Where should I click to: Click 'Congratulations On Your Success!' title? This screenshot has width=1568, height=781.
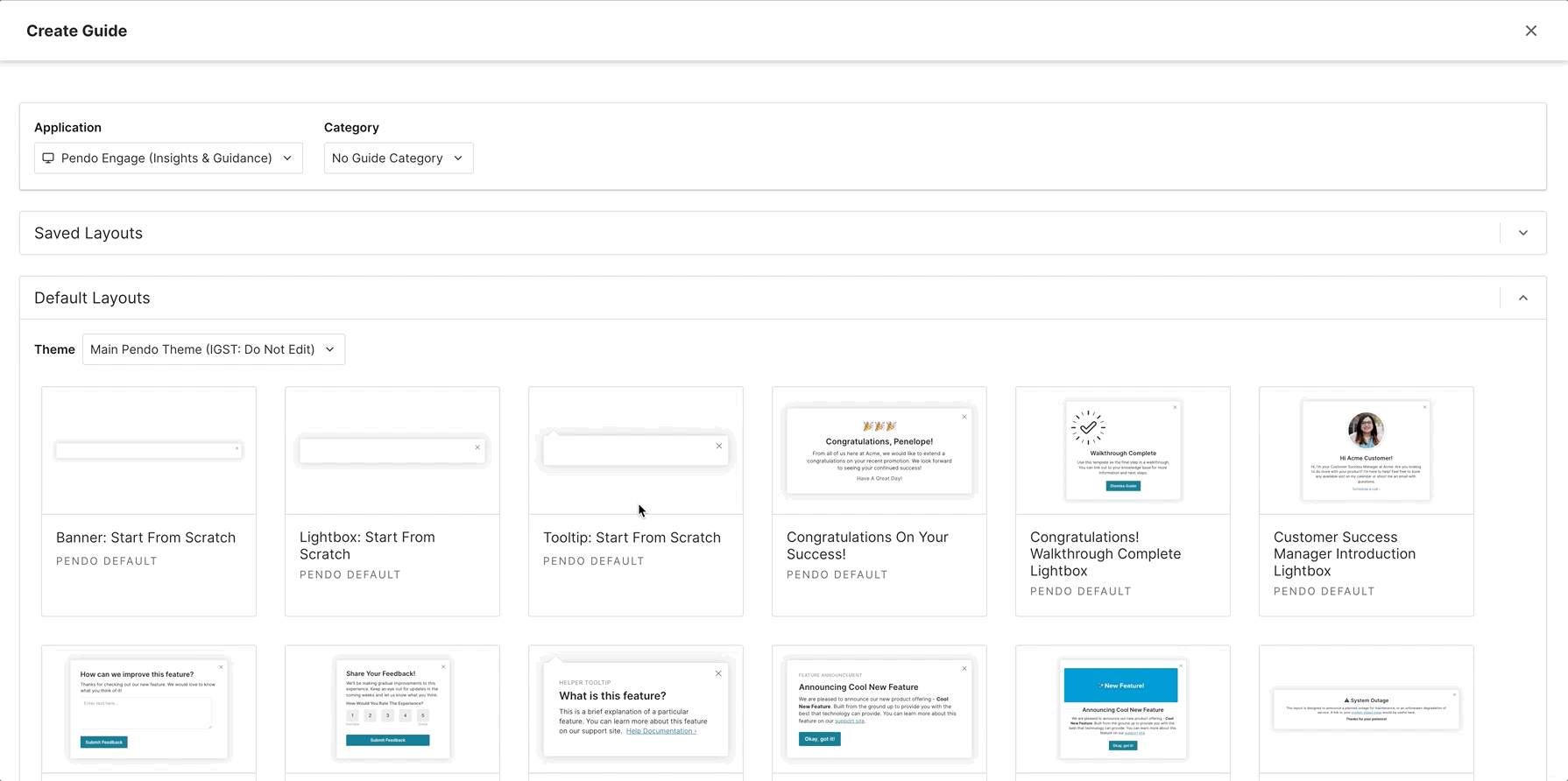pyautogui.click(x=867, y=545)
